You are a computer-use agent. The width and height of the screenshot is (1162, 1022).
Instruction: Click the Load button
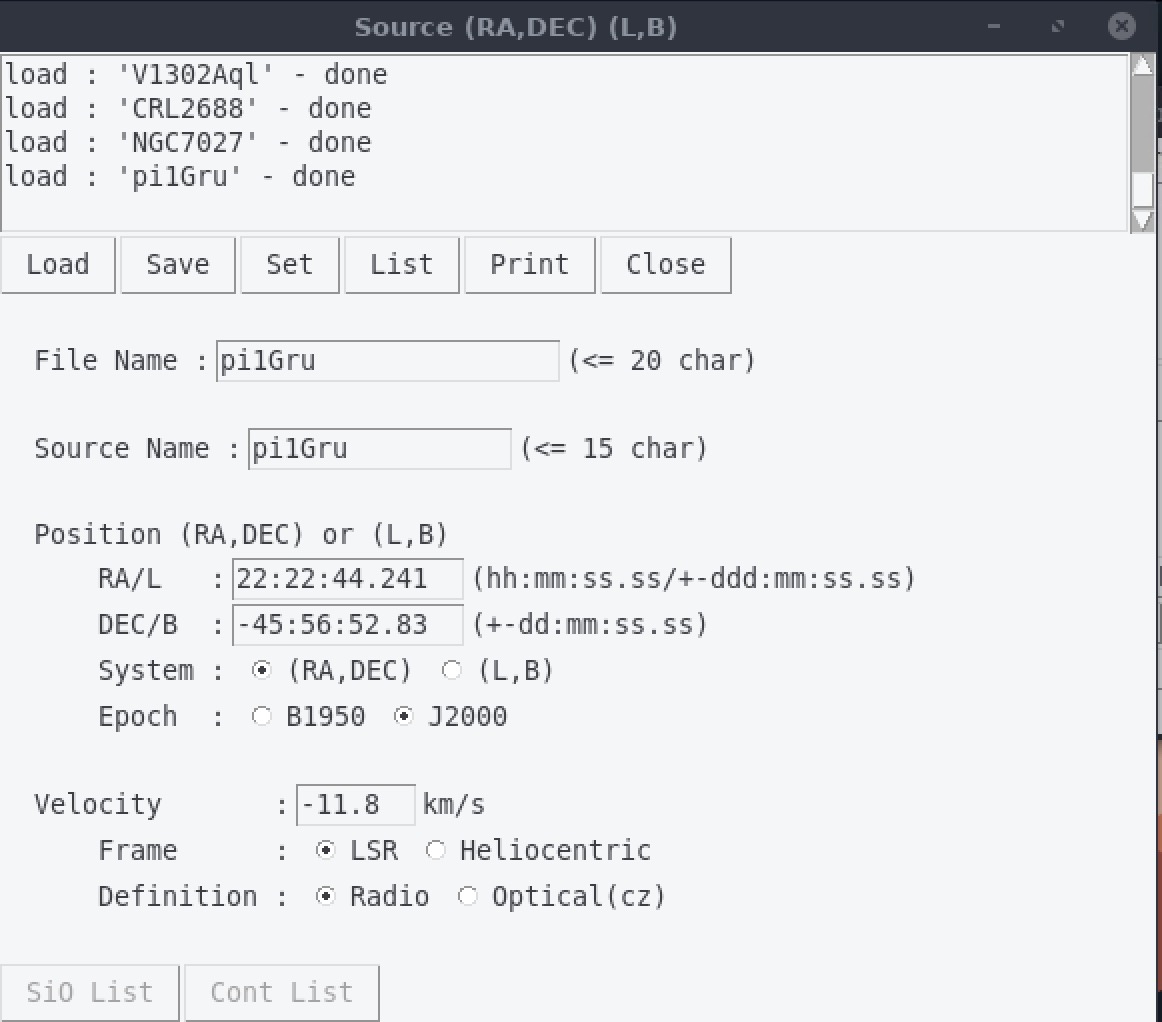point(58,265)
